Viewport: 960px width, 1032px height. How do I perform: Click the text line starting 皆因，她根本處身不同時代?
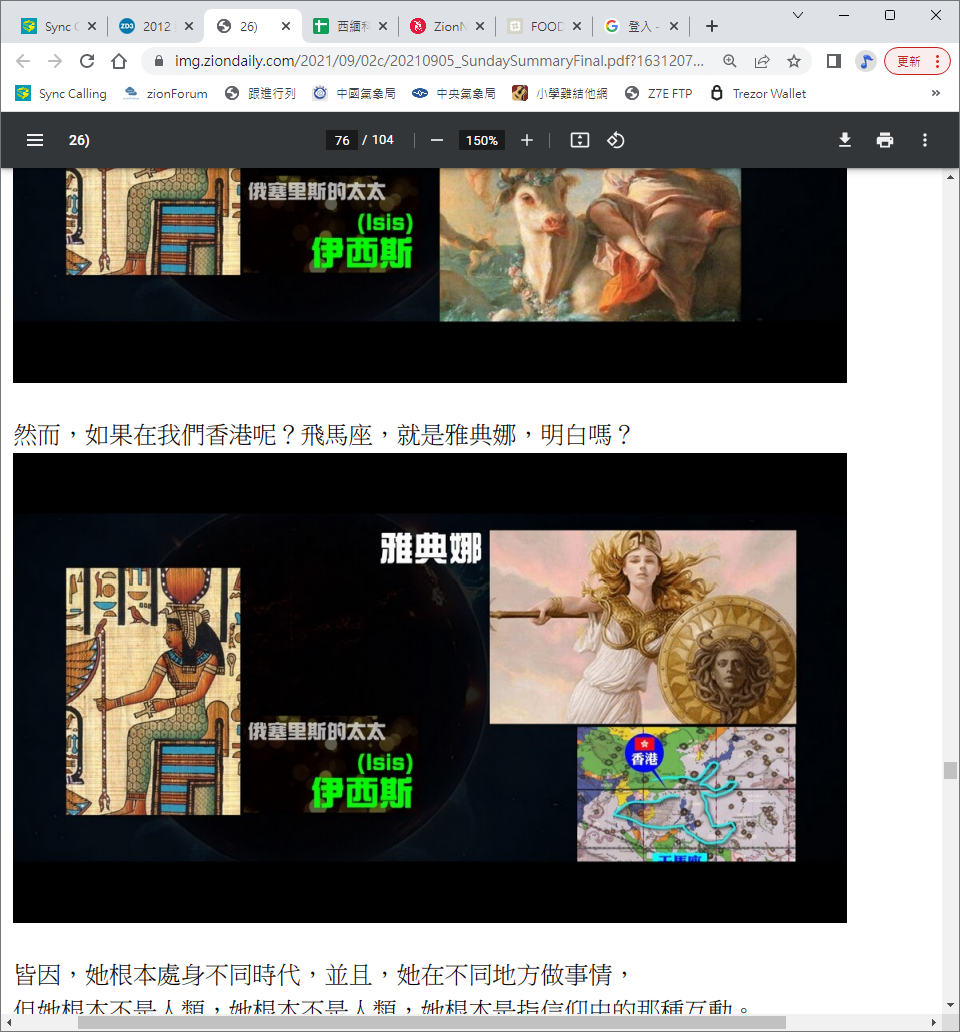322,975
